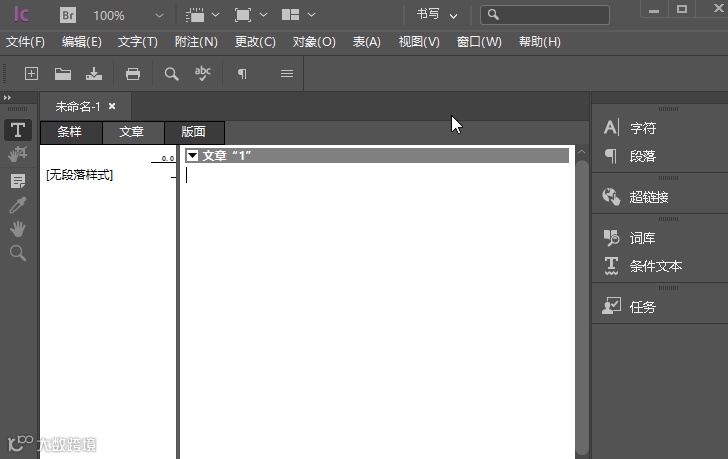
Task: Click the story text editing area
Action: [377, 311]
